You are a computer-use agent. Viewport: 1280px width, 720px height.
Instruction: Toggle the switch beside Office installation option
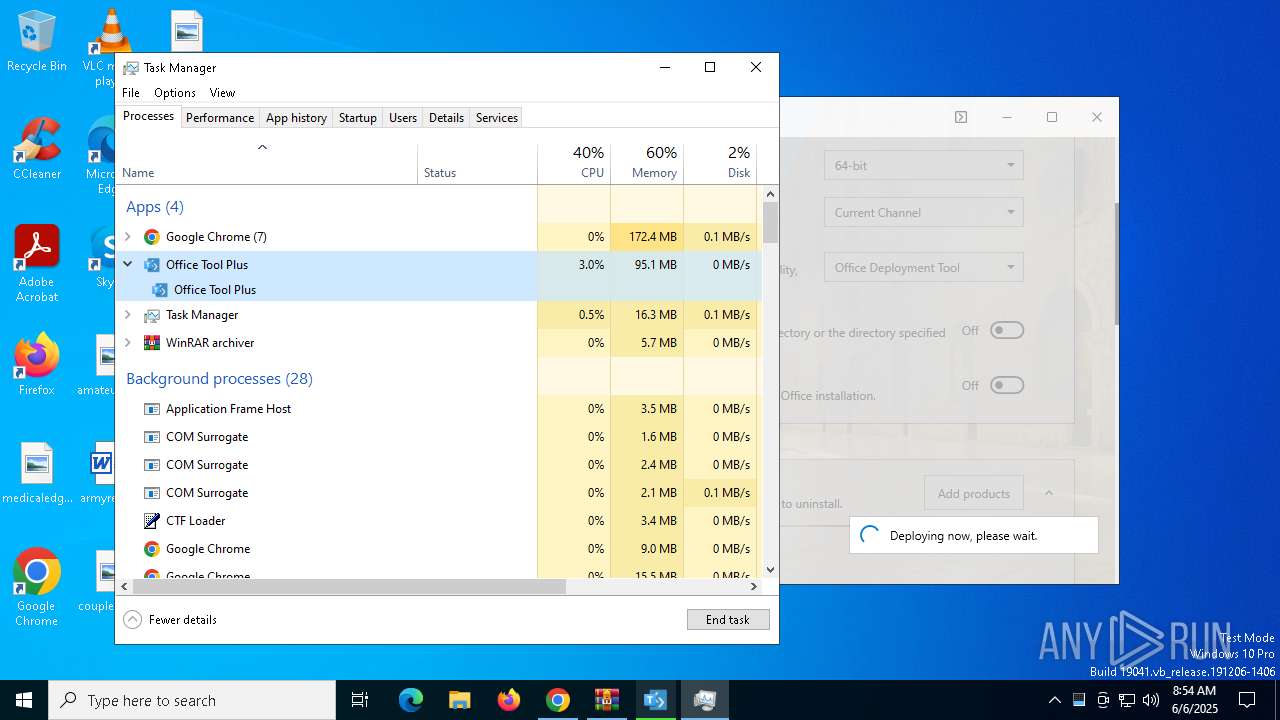tap(1007, 385)
